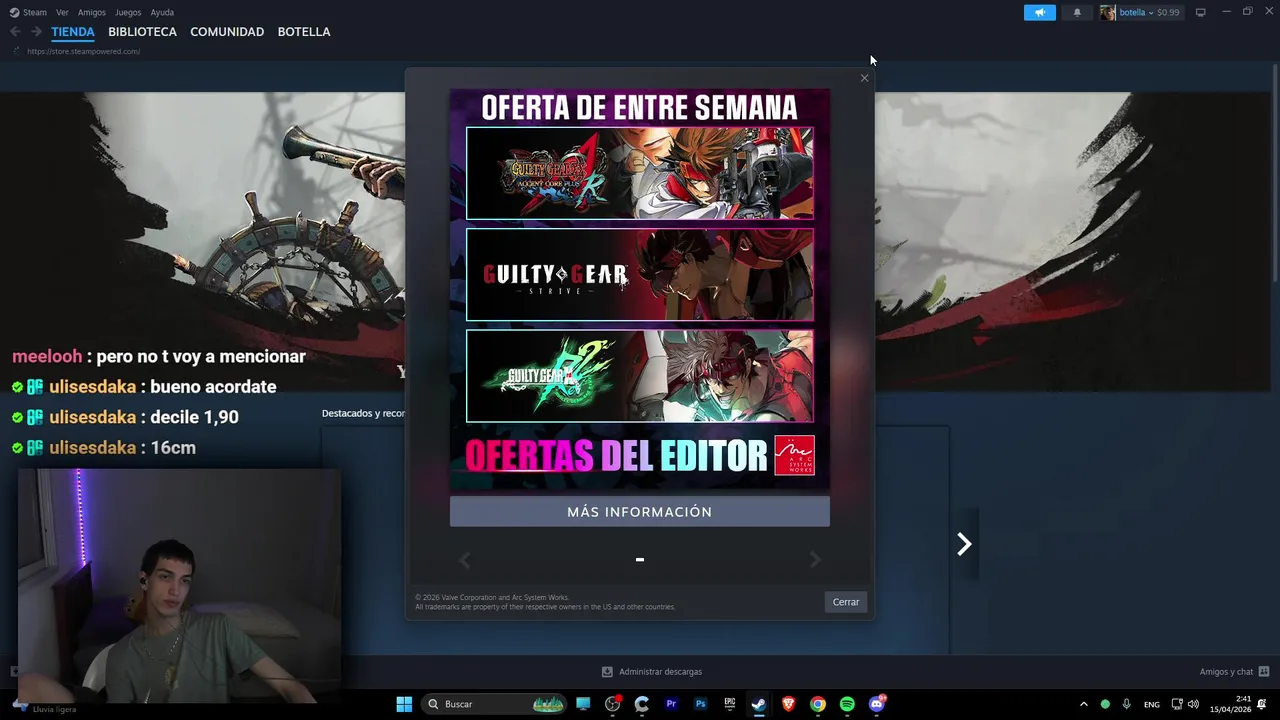This screenshot has width=1280, height=720.
Task: Go to TIENDA tab
Action: pyautogui.click(x=73, y=32)
